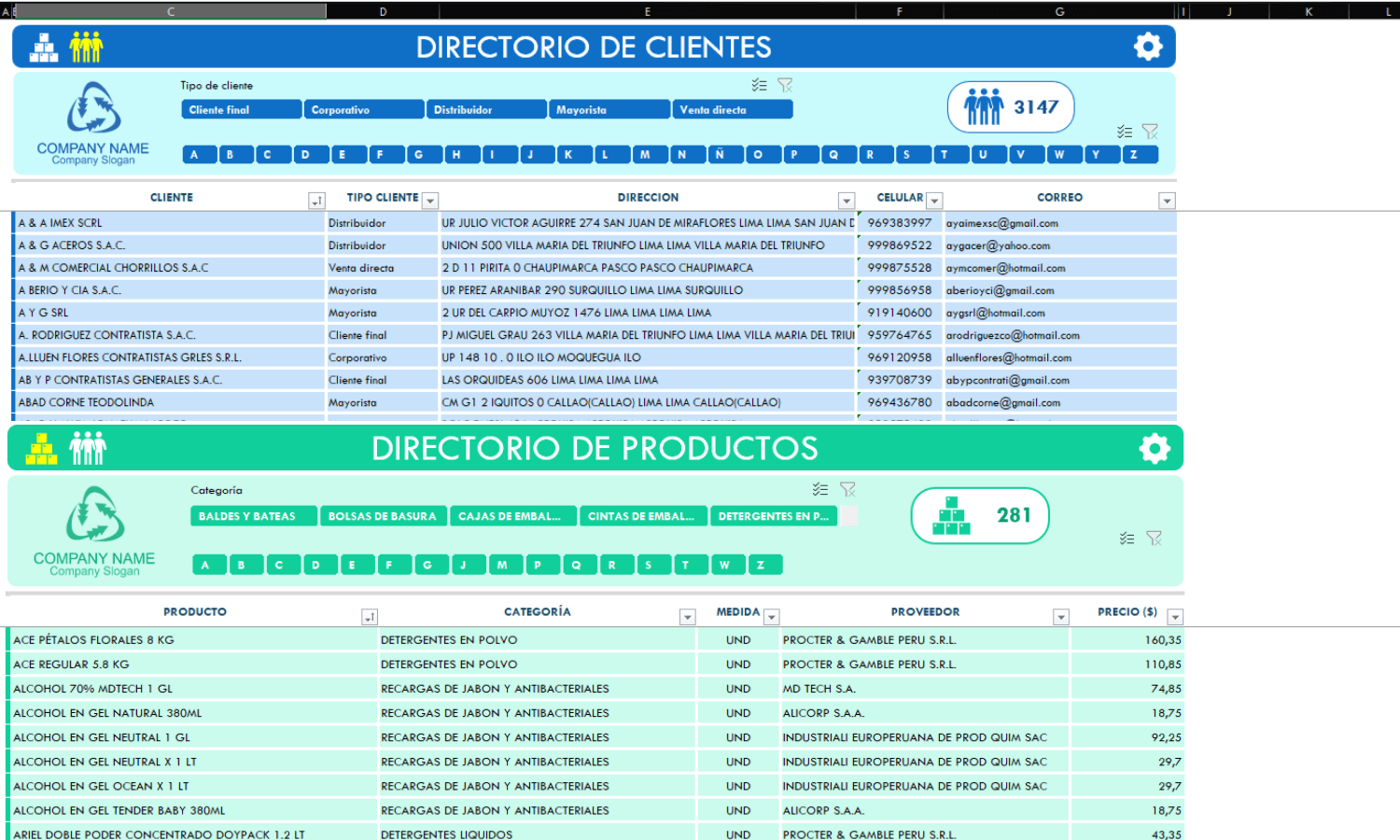Screen dimensions: 1400x840
Task: Filter clients by Distribuidor type
Action: pyautogui.click(x=486, y=110)
